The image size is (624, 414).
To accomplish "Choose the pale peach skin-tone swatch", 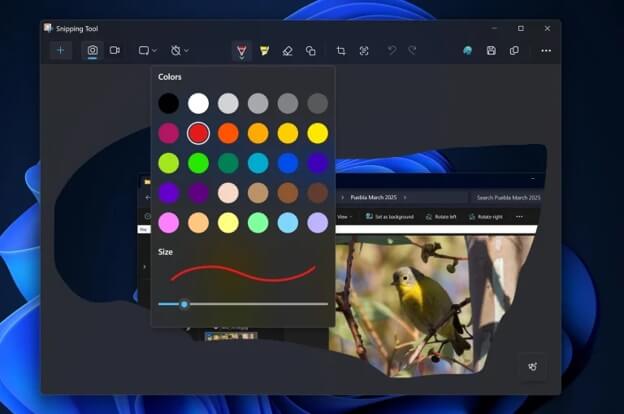I will (228, 193).
